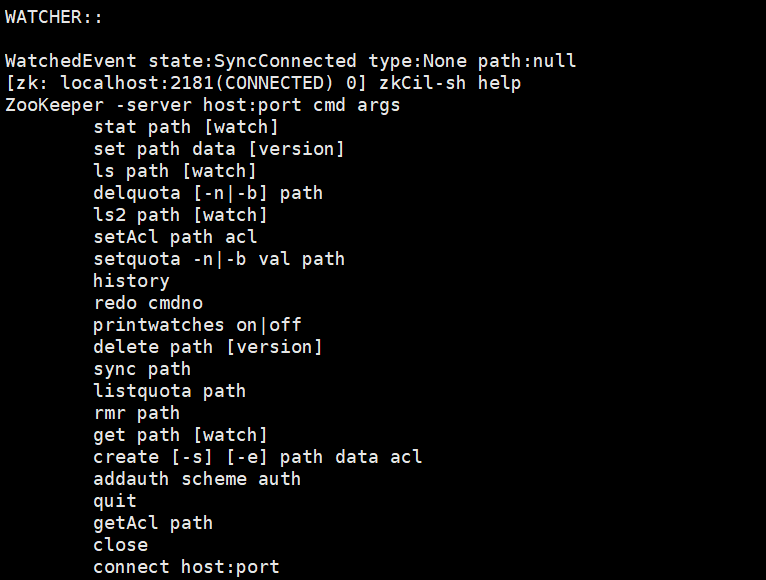This screenshot has height=580, width=766.
Task: Click the 'set path data [version]' line
Action: pos(219,149)
